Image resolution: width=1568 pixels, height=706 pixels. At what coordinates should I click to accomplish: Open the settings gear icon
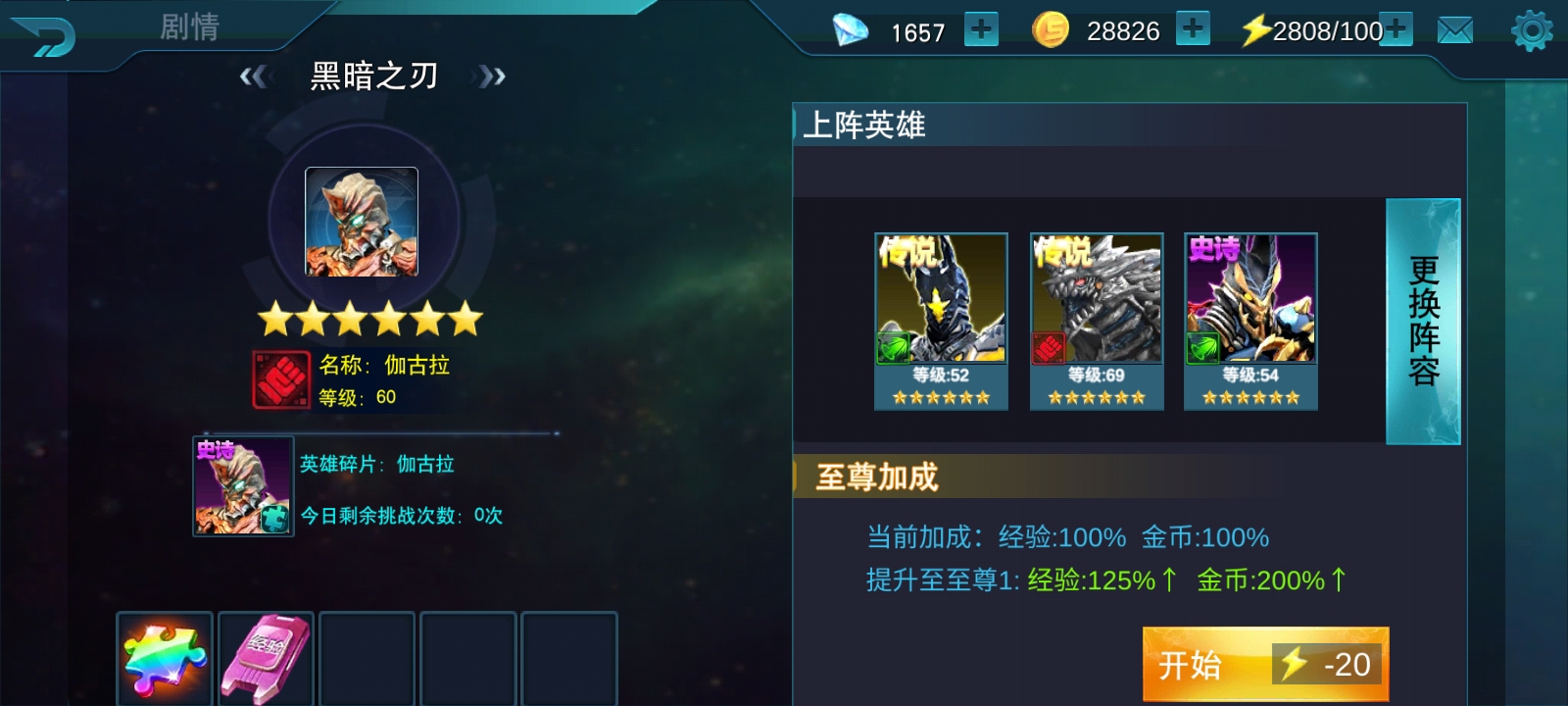[1533, 31]
